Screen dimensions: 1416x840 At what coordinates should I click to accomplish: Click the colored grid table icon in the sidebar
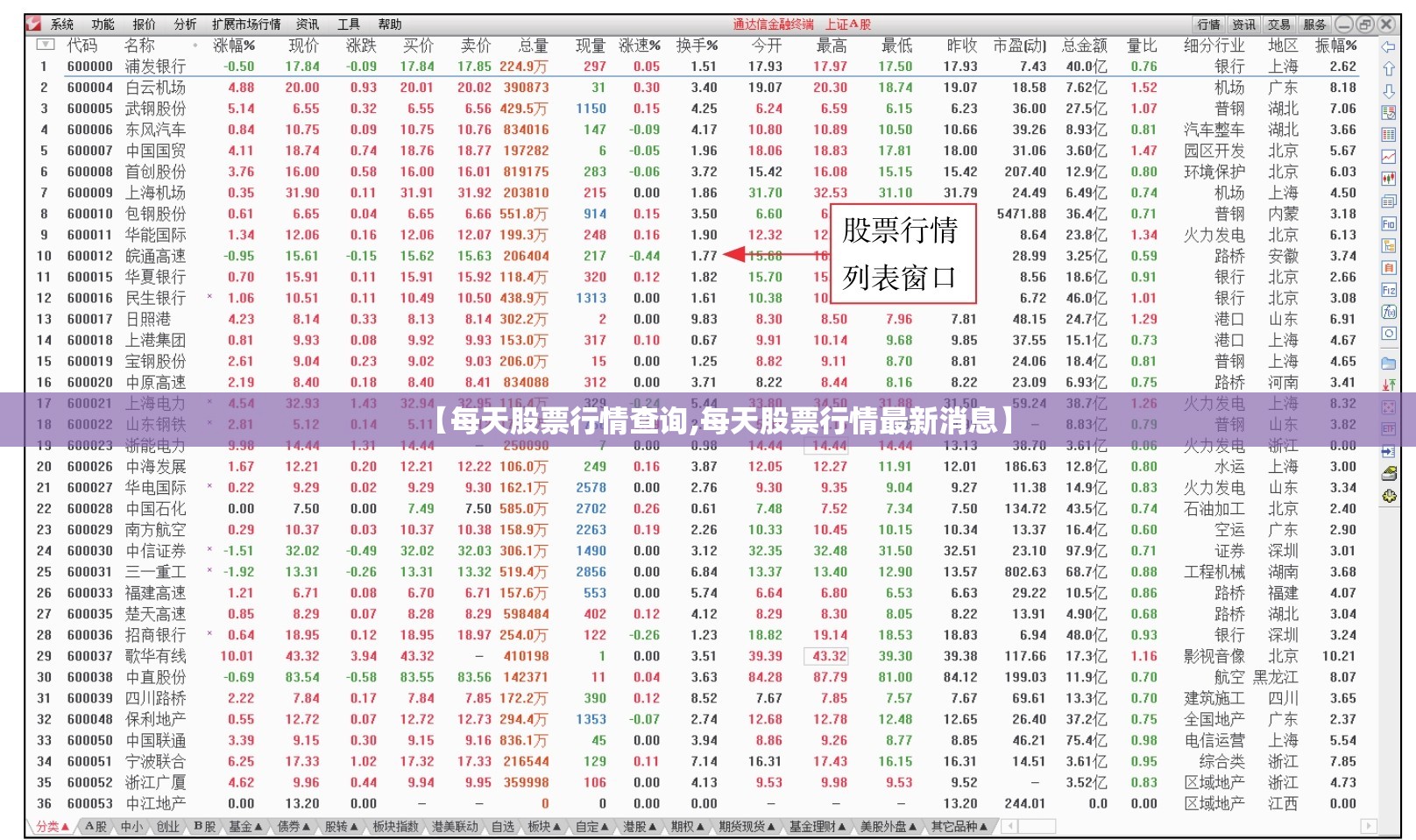click(1389, 134)
